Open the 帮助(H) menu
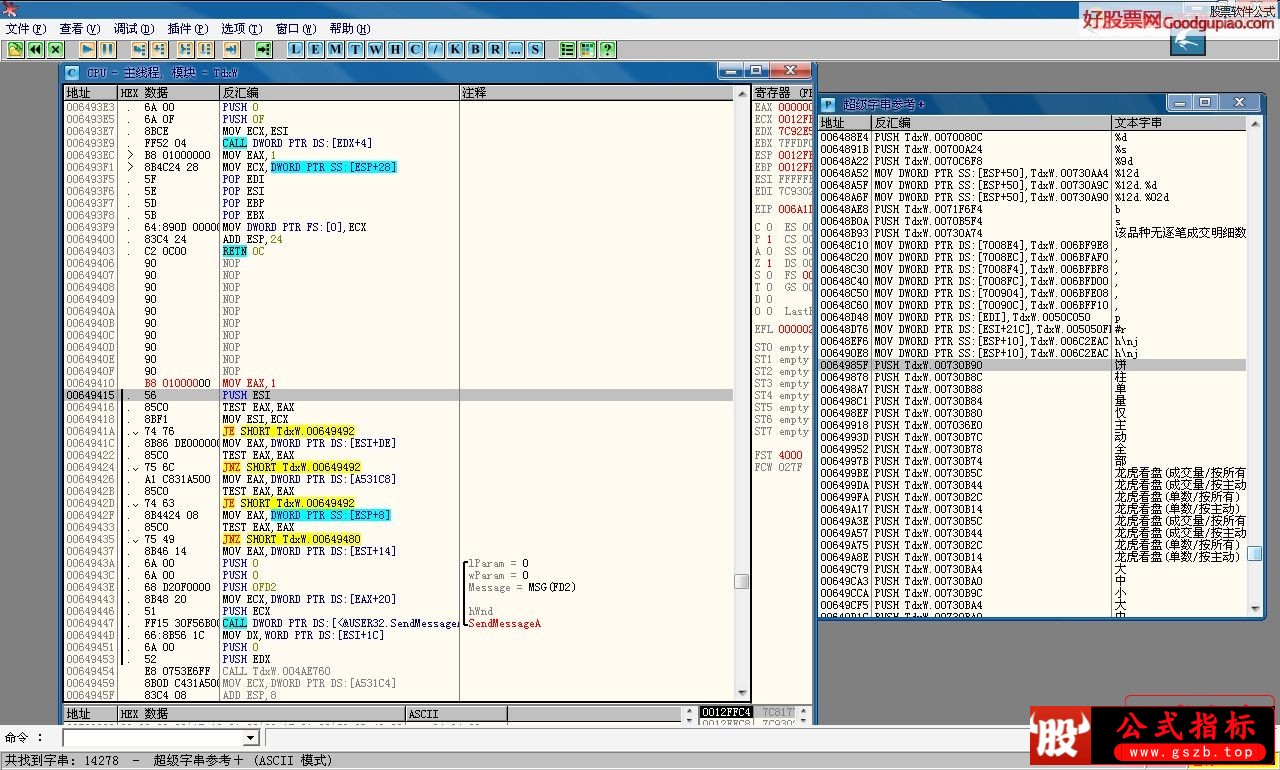 point(350,29)
